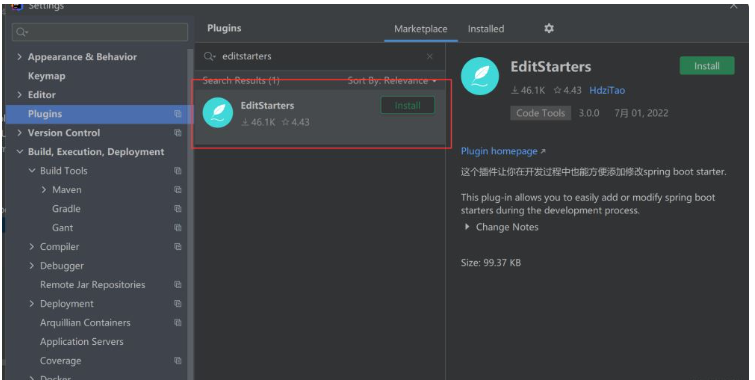Click the Size: 99.37 KB text
Image resolution: width=755 pixels, height=380 pixels.
491,263
